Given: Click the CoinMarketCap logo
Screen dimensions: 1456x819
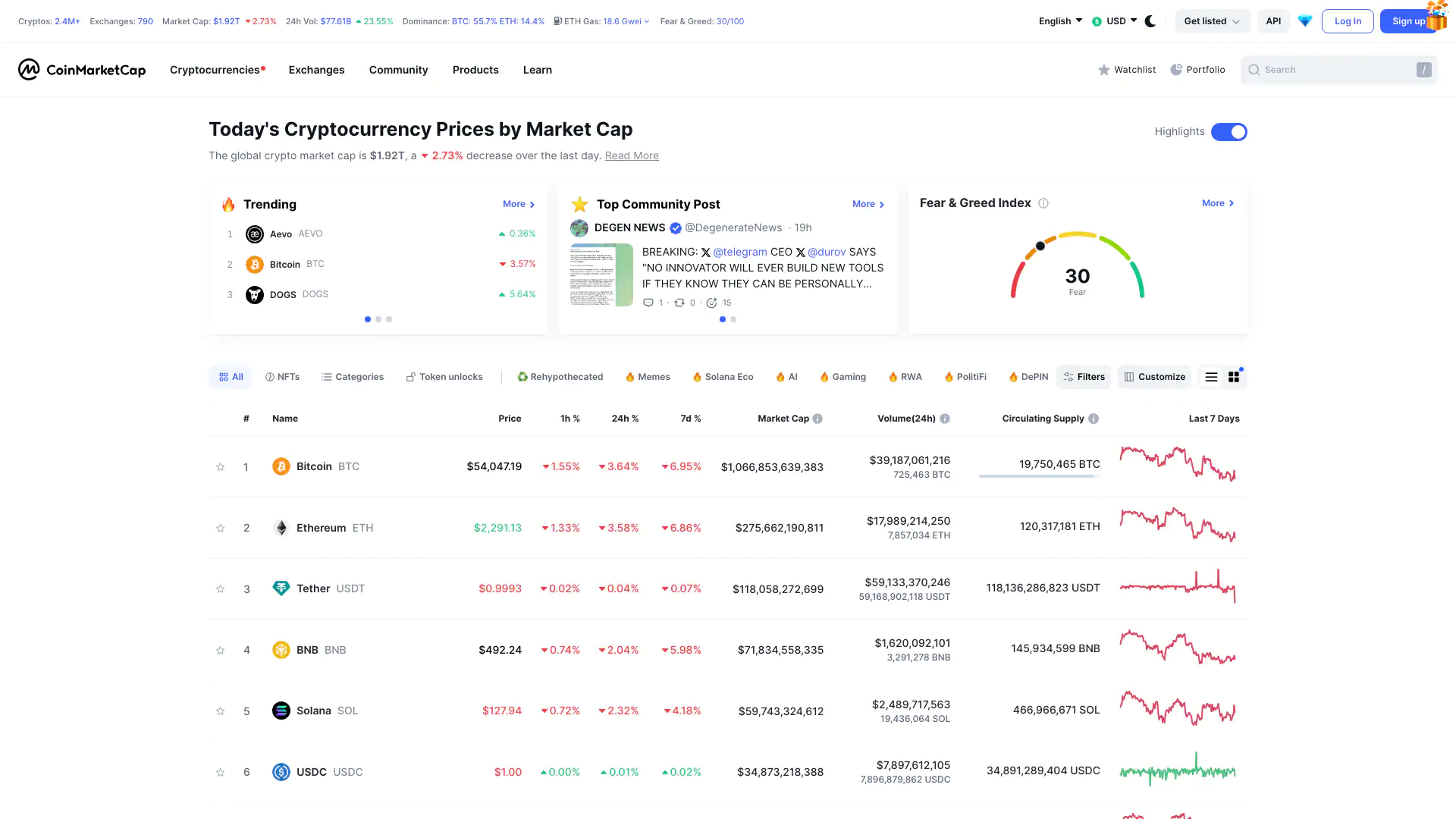Looking at the screenshot, I should coord(82,70).
